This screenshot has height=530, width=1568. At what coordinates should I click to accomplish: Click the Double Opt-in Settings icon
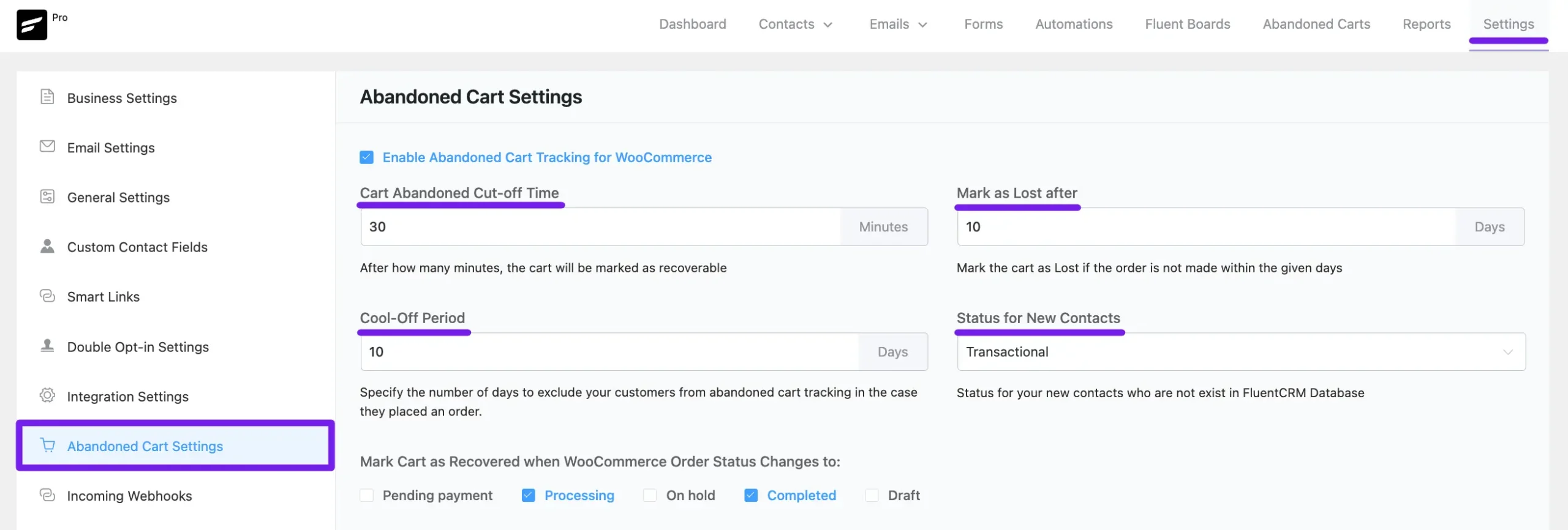pos(47,346)
